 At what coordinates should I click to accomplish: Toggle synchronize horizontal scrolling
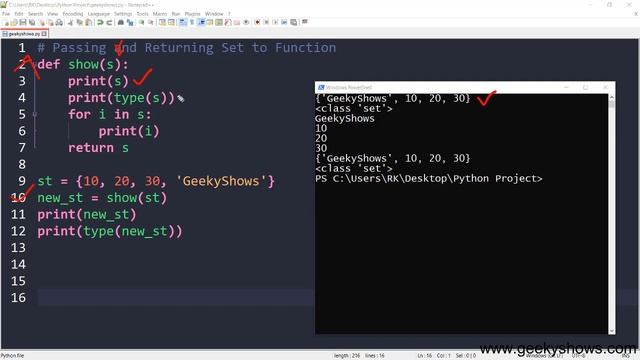click(171, 22)
